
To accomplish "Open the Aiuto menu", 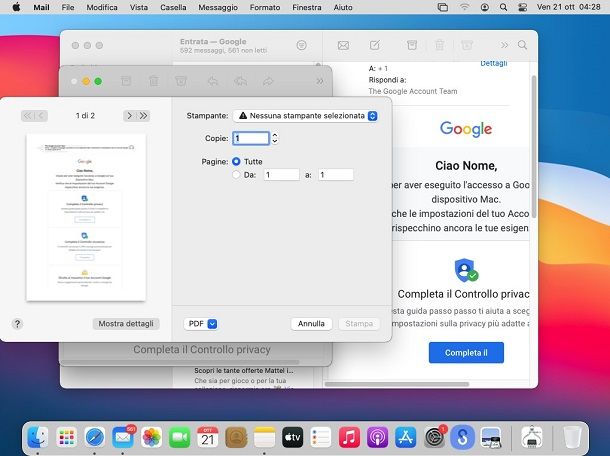I will click(343, 7).
